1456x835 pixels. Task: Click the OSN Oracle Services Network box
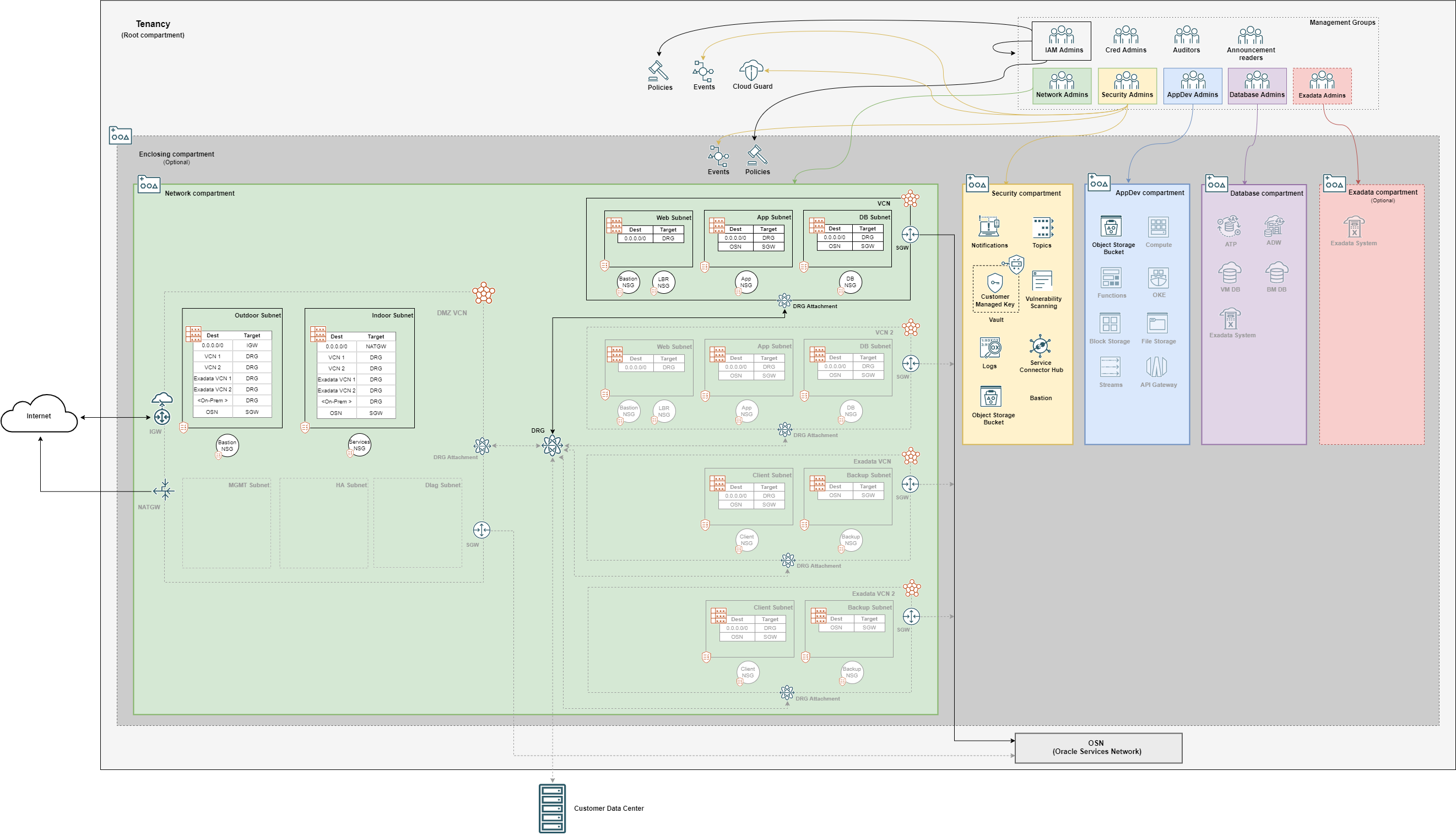1098,747
